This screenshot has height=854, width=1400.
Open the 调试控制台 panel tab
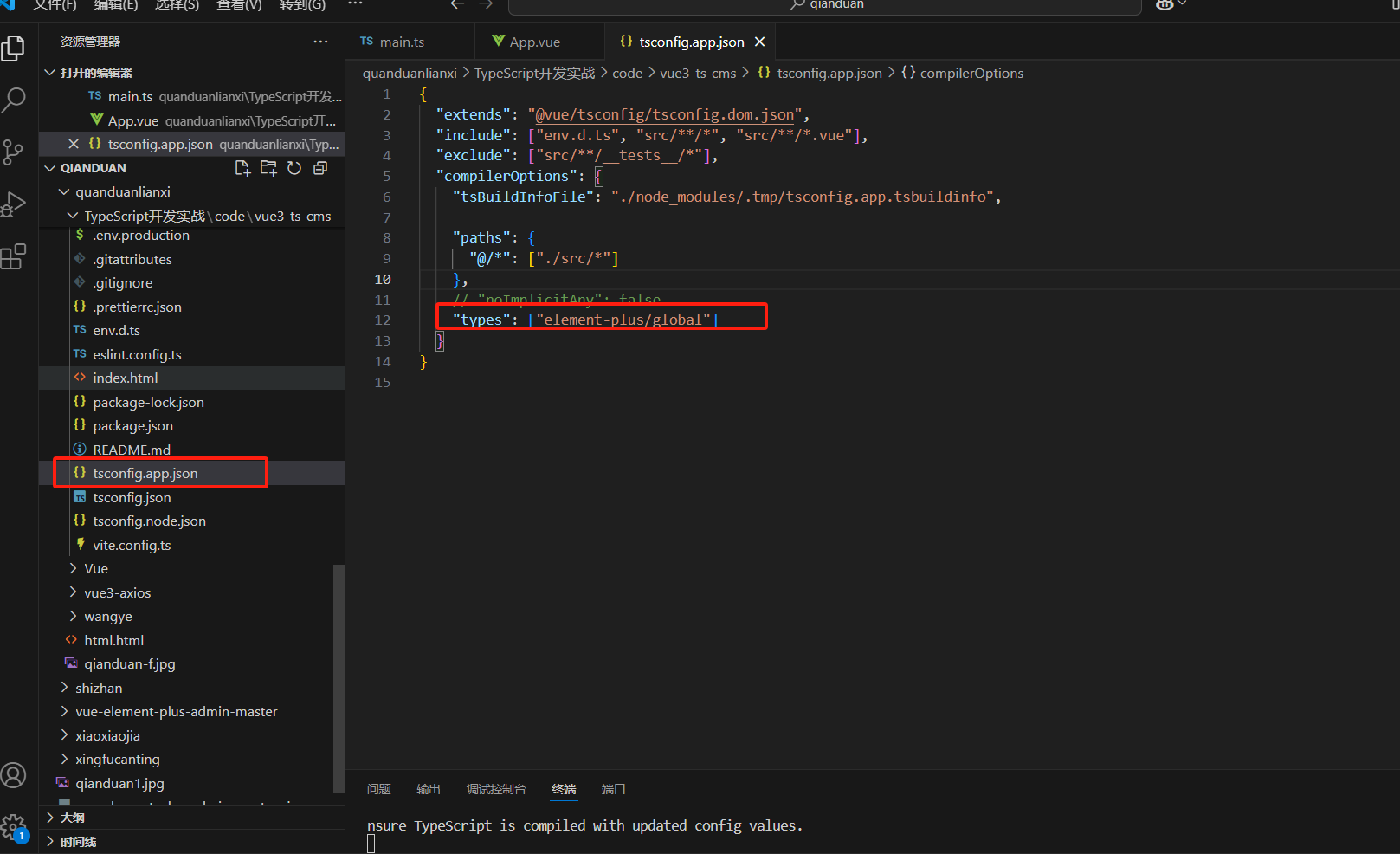(x=496, y=789)
